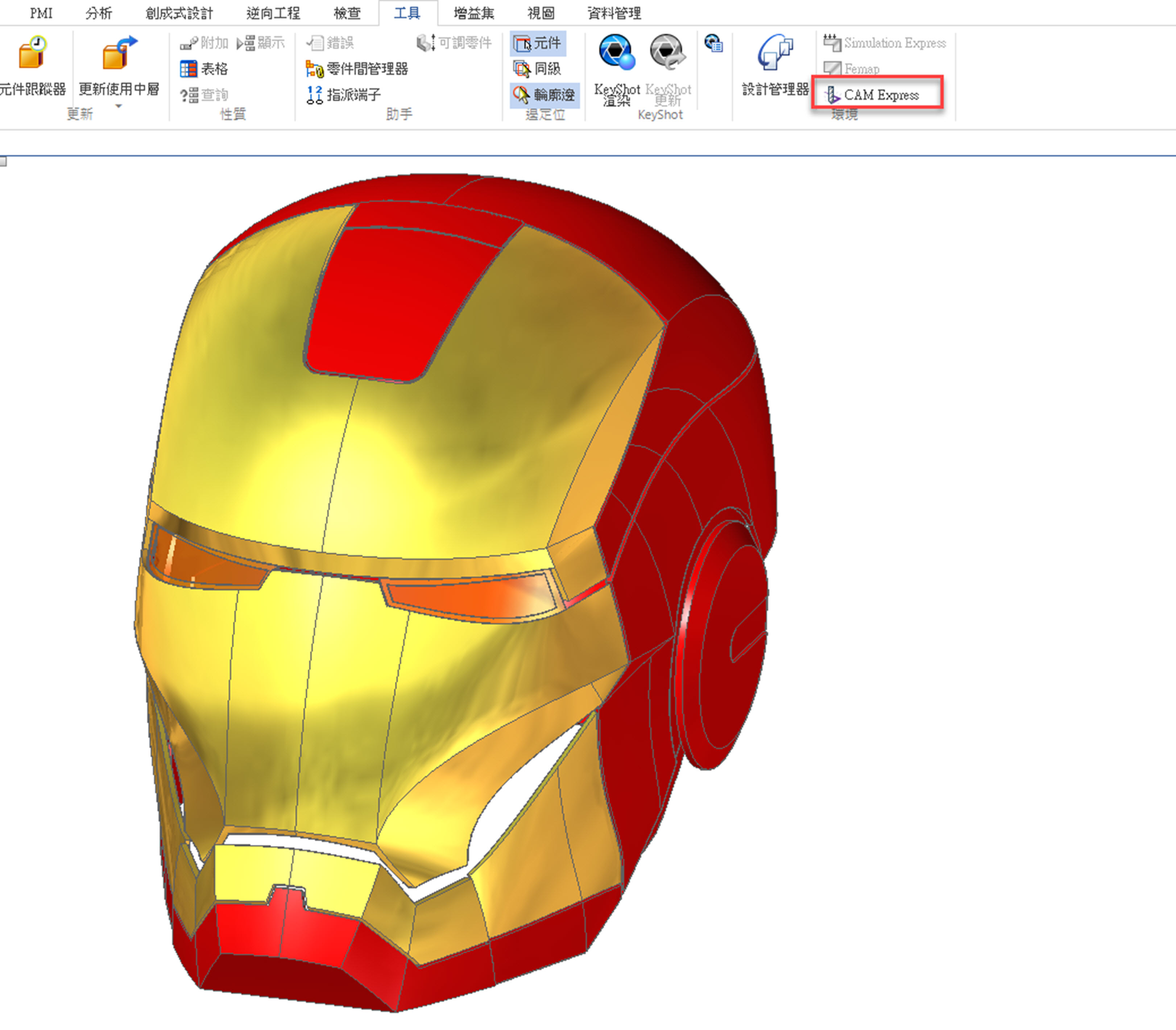Click the 顯示 show command
The width and height of the screenshot is (1176, 1030).
point(261,43)
